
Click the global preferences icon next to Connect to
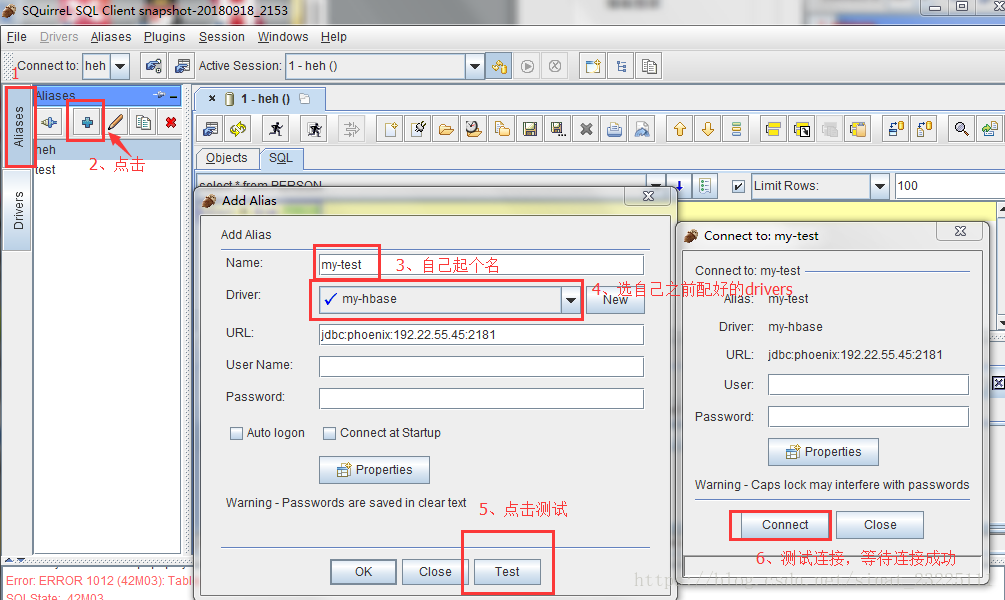154,65
